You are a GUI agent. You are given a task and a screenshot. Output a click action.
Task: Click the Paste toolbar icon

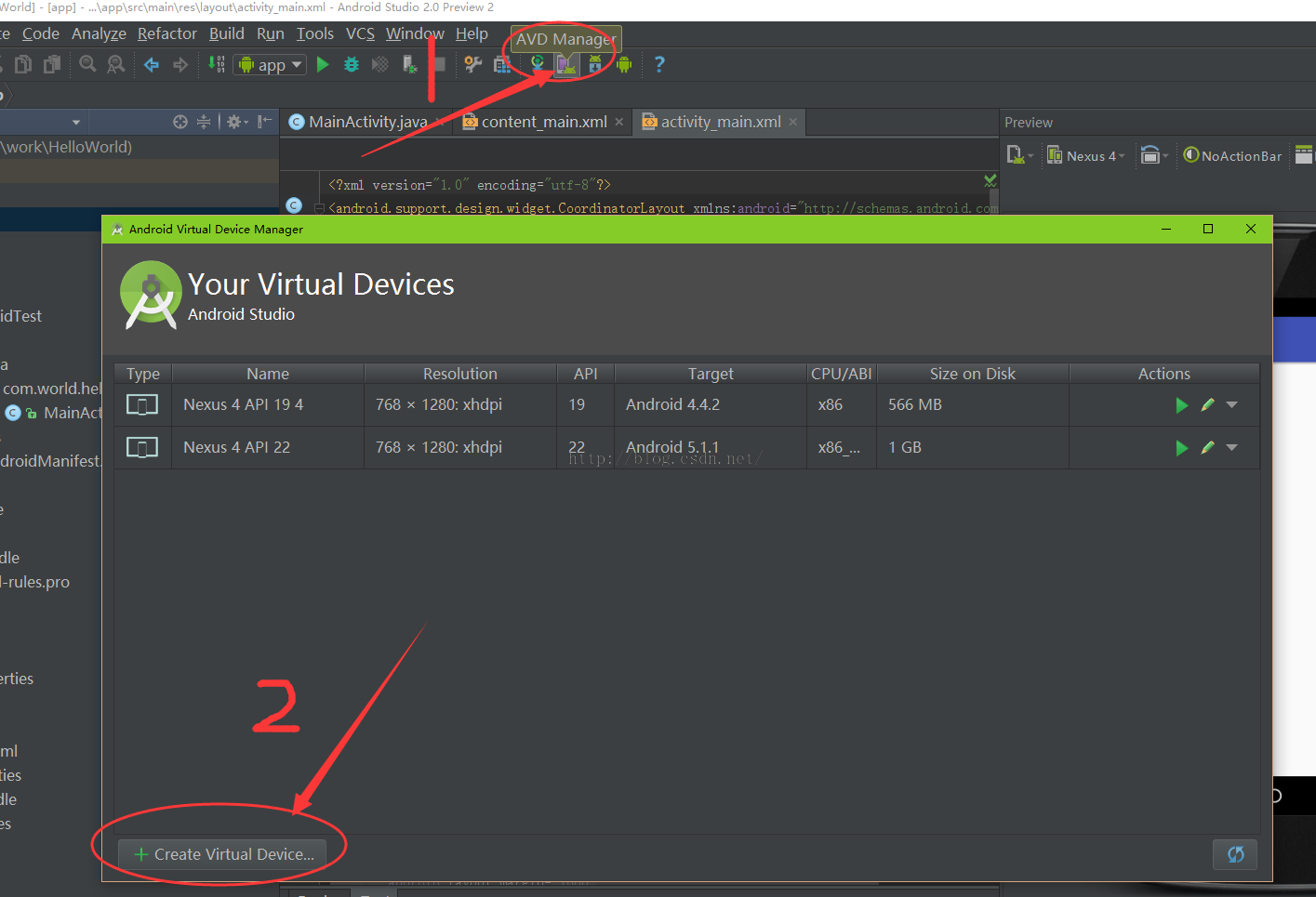(x=52, y=64)
